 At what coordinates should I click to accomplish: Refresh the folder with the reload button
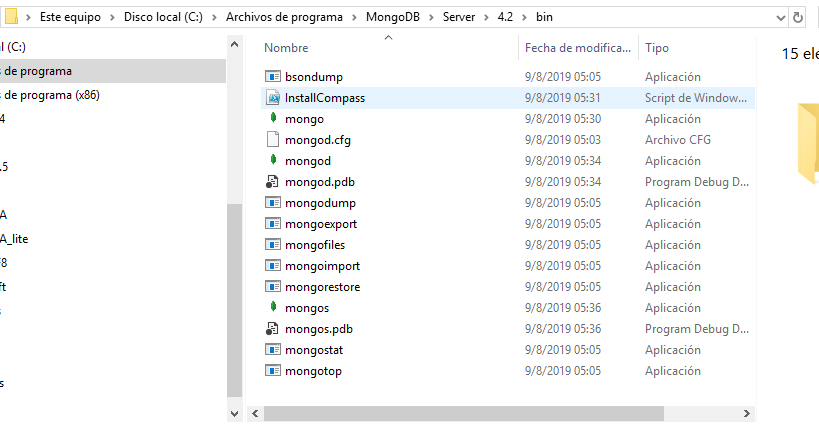(798, 17)
